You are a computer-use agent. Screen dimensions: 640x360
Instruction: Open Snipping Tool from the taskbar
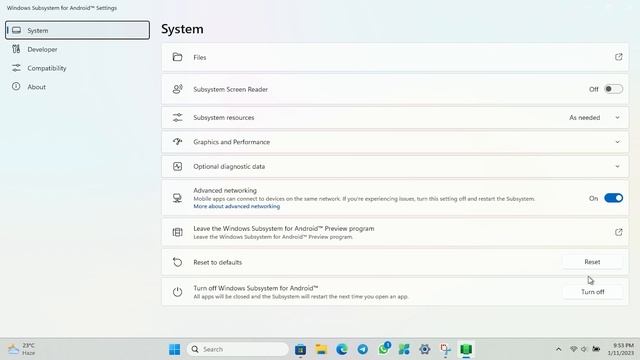[445, 349]
